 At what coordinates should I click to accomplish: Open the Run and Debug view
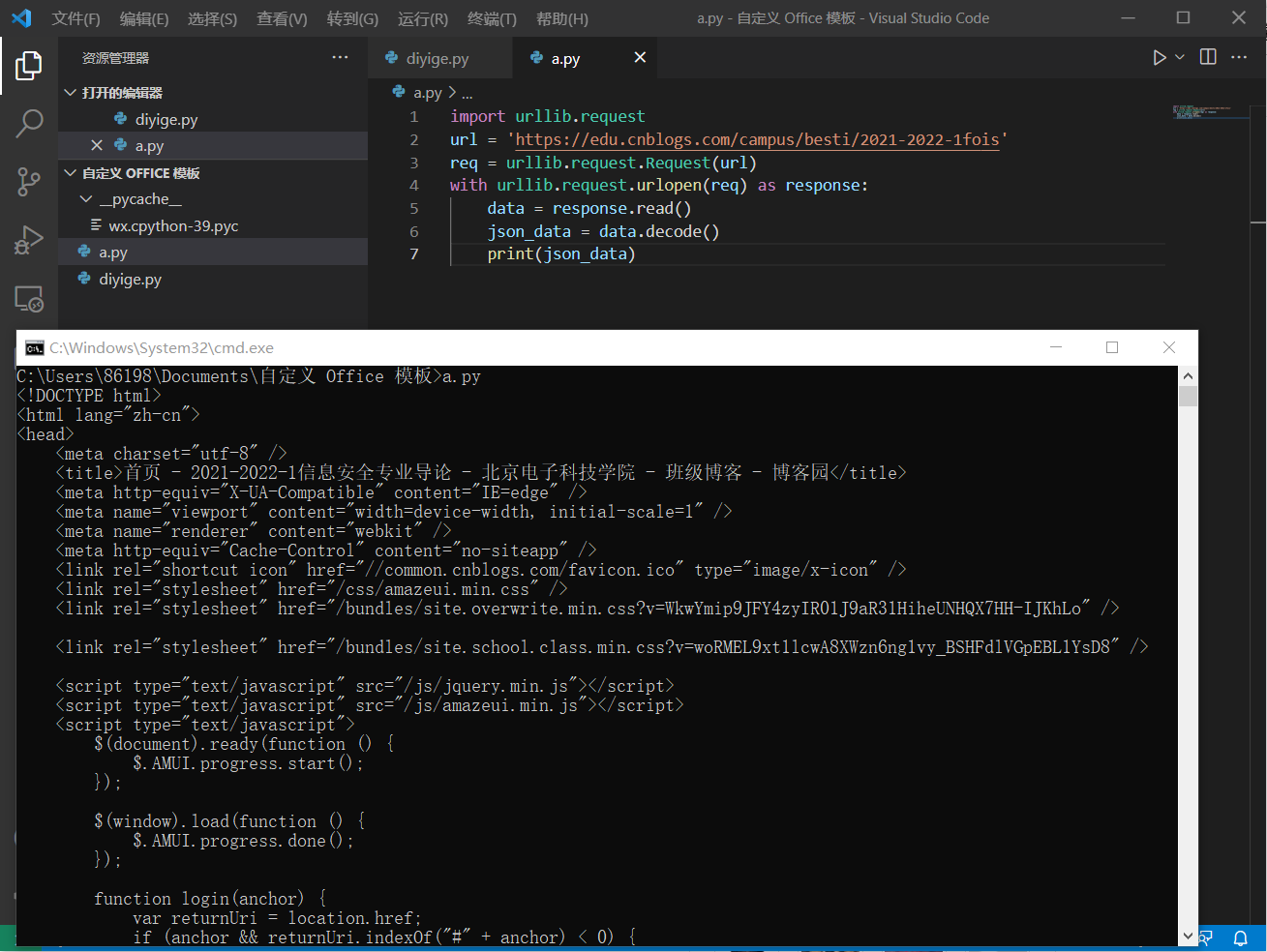coord(29,240)
